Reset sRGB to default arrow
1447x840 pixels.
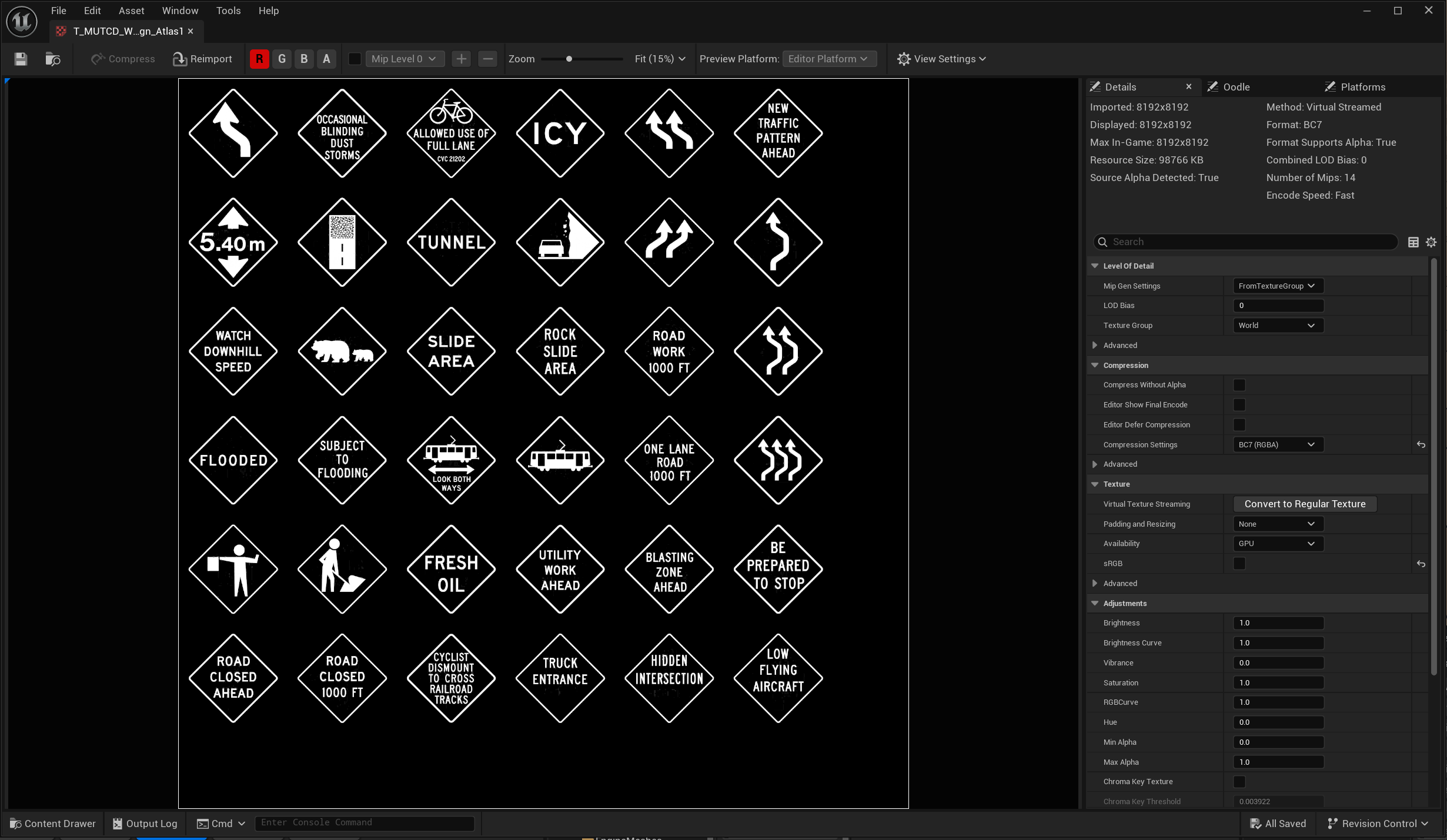pos(1421,564)
